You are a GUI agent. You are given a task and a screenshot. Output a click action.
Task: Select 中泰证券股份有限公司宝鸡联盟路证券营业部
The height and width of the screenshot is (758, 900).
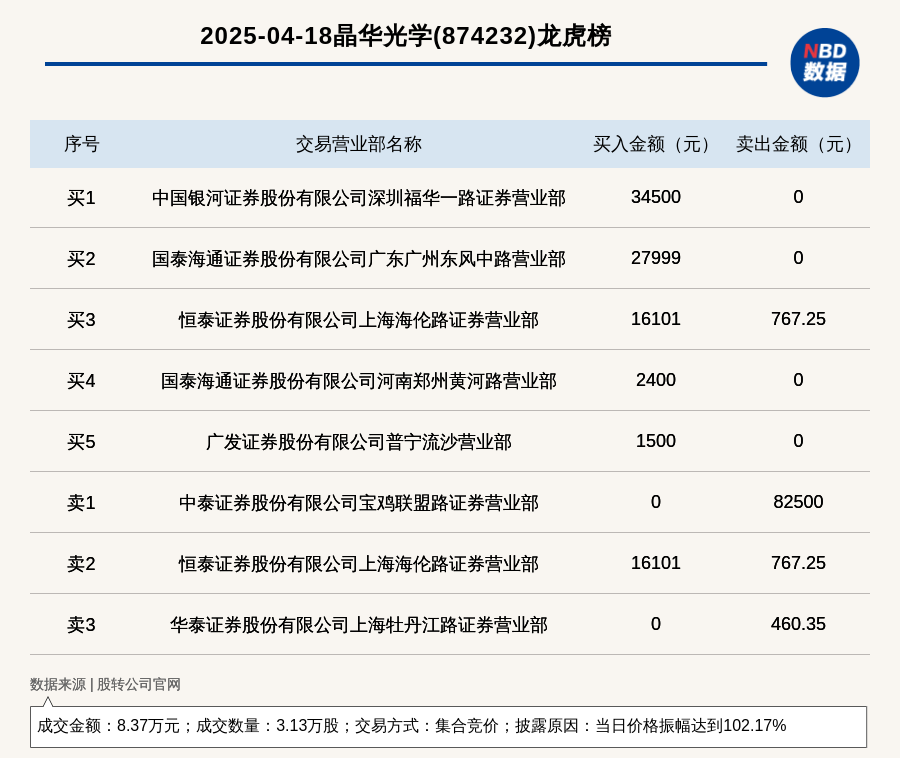pos(359,503)
